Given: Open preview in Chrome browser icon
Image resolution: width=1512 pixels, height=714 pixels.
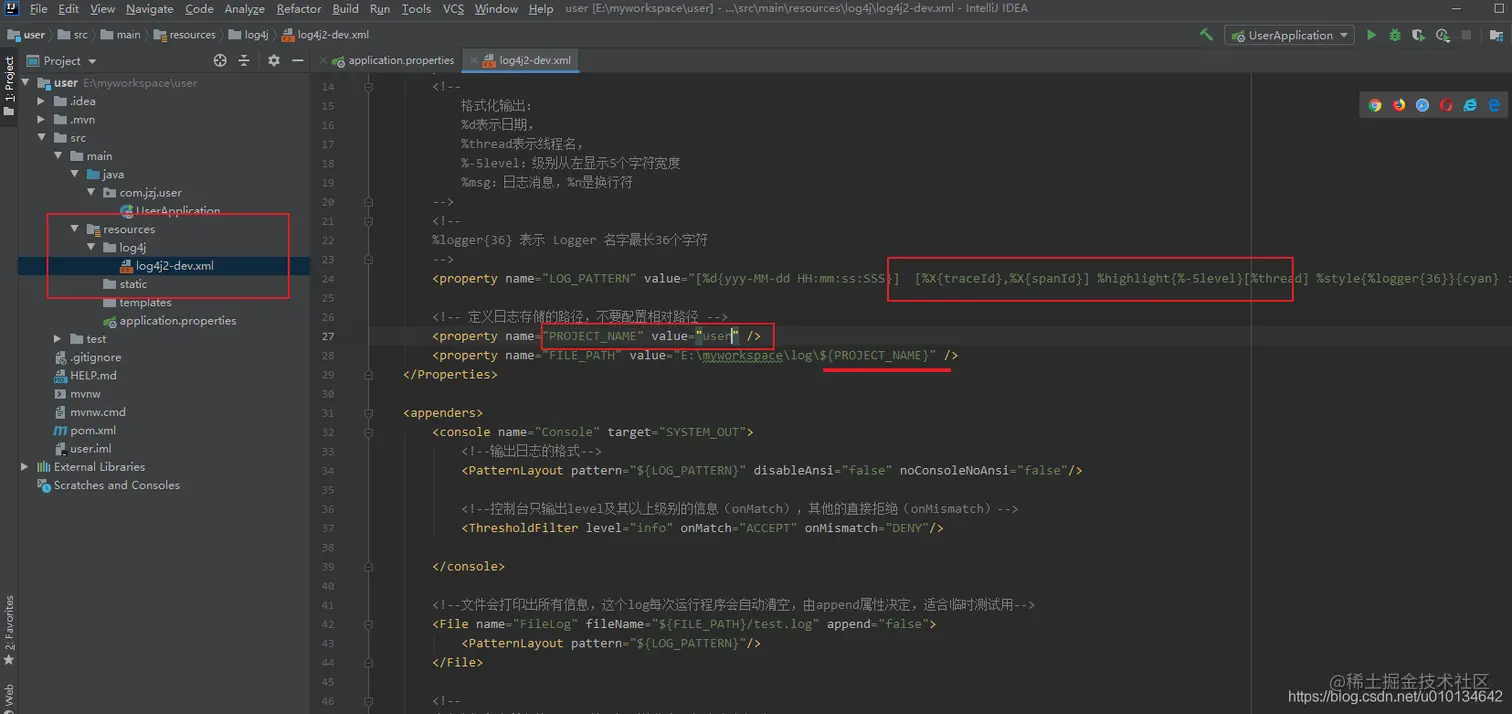Looking at the screenshot, I should point(1375,105).
